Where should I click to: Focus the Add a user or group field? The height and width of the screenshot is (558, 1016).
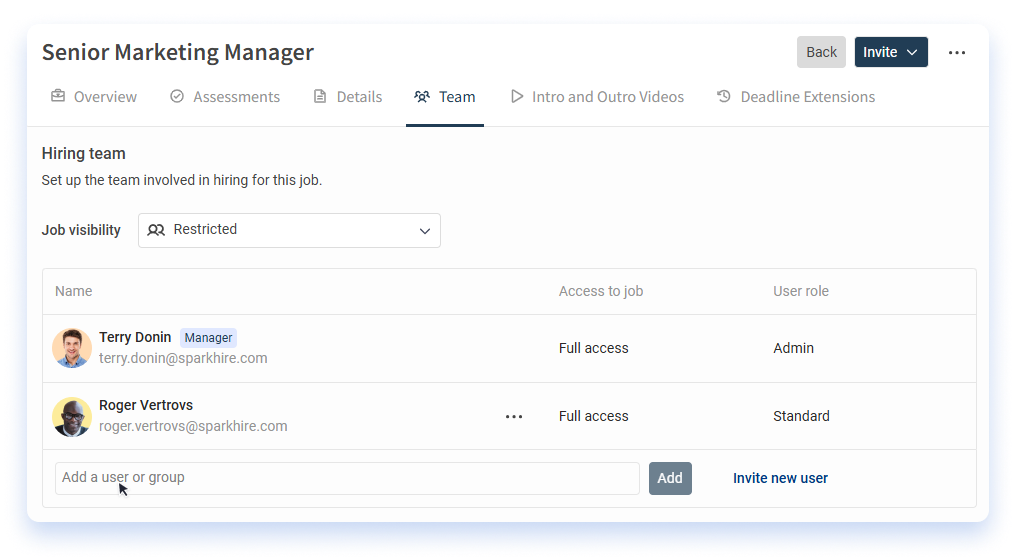[x=347, y=478]
